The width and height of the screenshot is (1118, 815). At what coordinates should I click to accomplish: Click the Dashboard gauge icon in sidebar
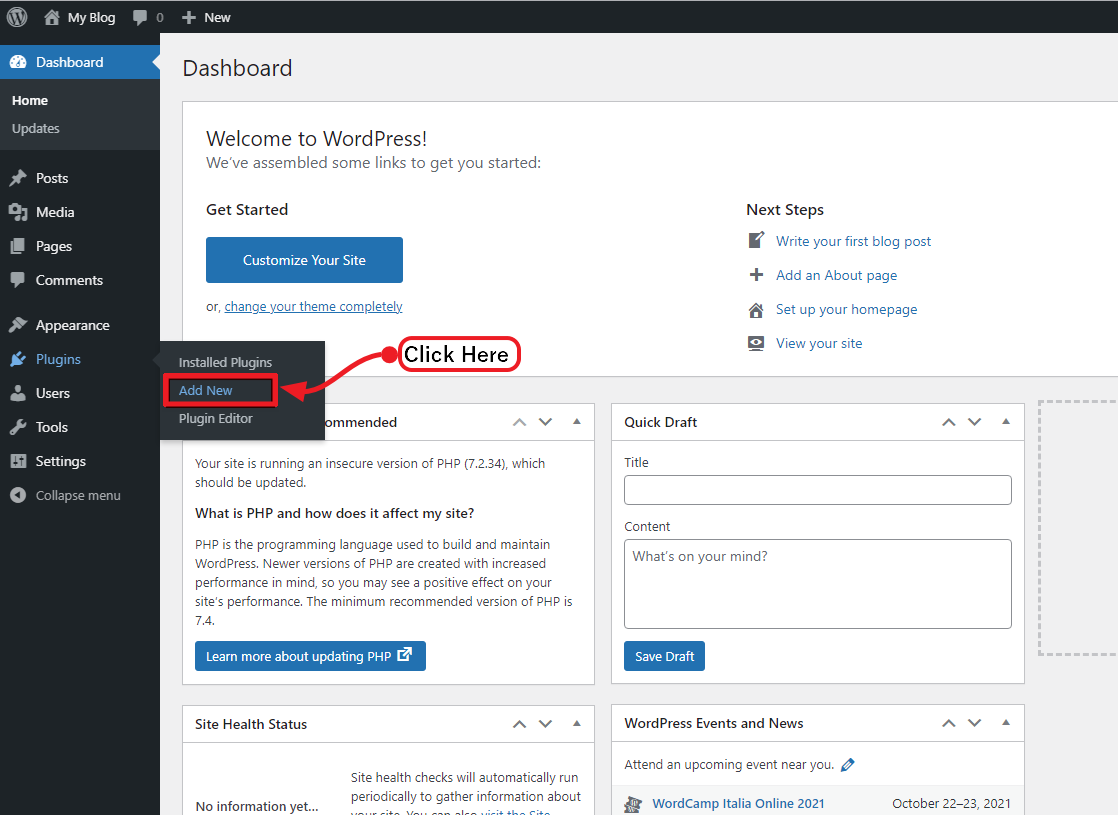coord(19,62)
